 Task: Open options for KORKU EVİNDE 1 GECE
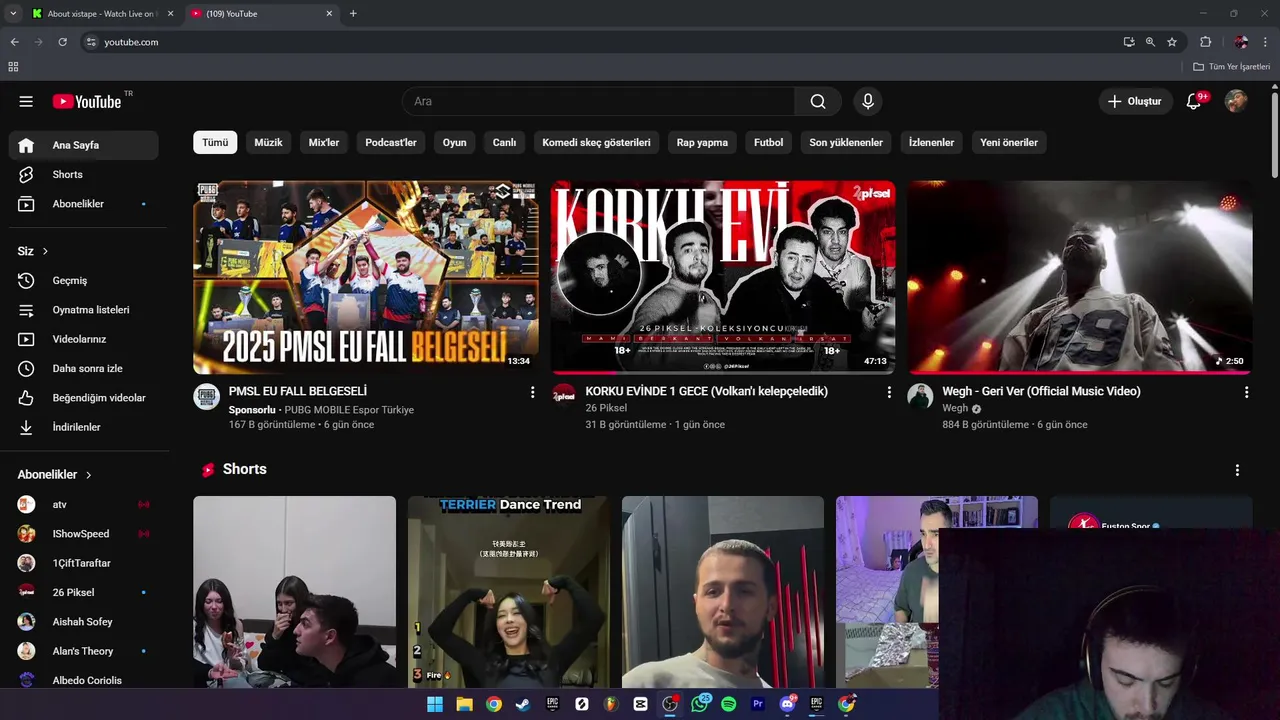(889, 392)
